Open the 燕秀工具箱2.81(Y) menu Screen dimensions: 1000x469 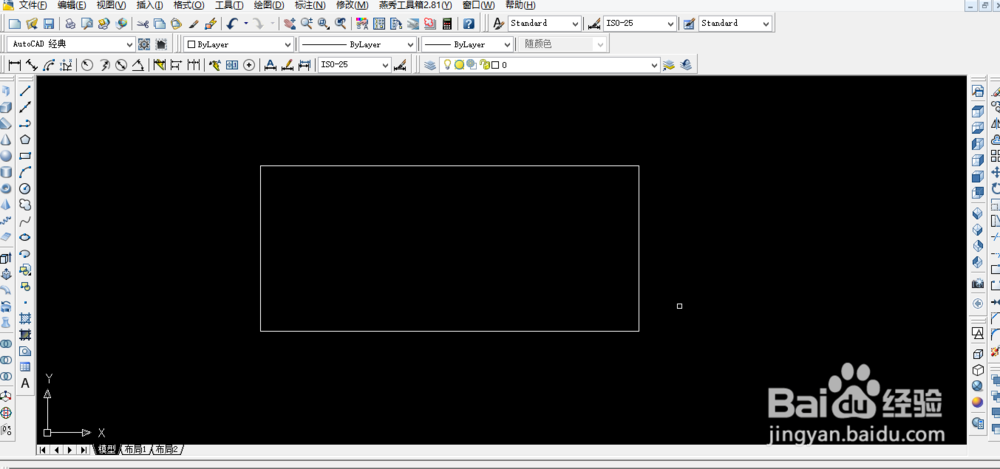pos(415,5)
